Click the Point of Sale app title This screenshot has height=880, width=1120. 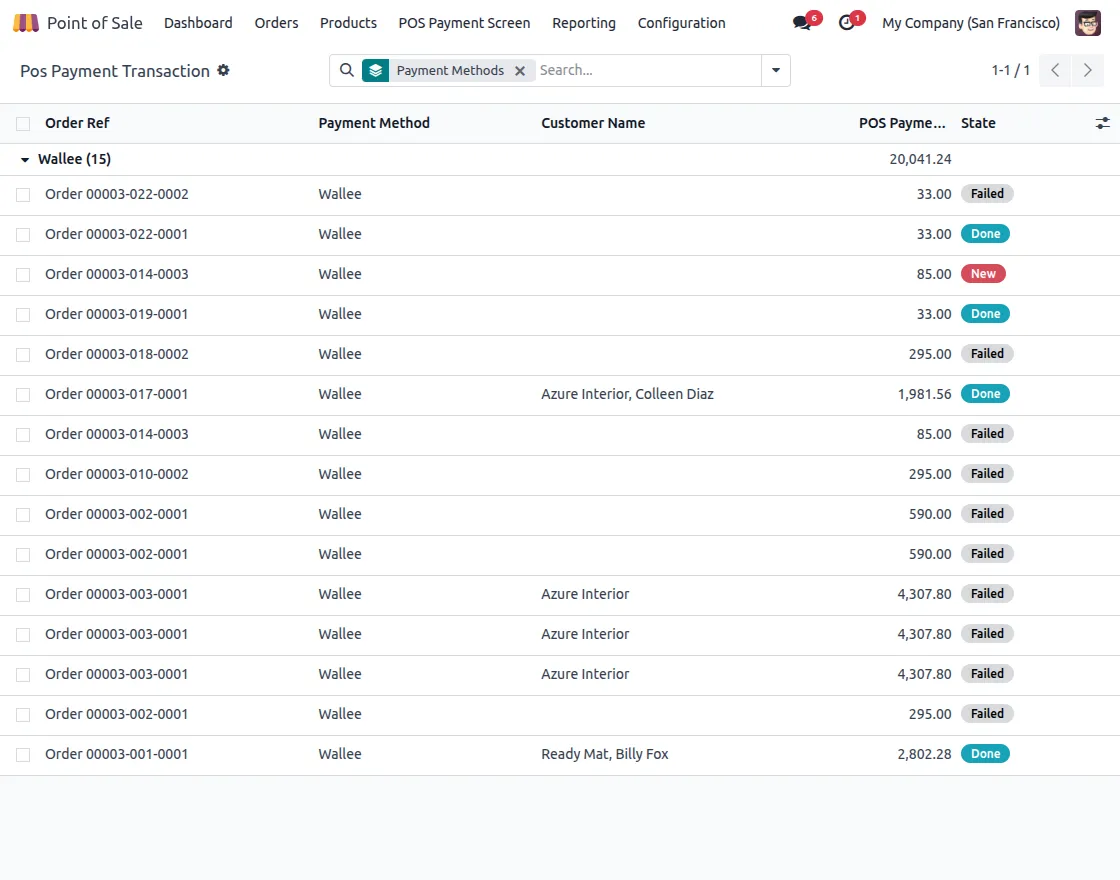94,23
